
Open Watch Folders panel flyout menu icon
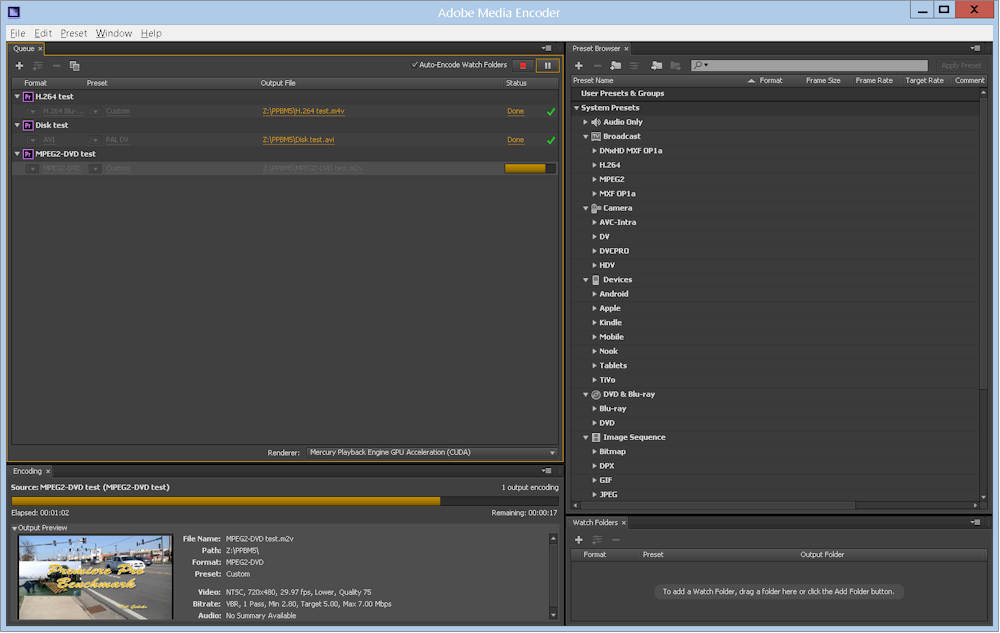pyautogui.click(x=975, y=523)
